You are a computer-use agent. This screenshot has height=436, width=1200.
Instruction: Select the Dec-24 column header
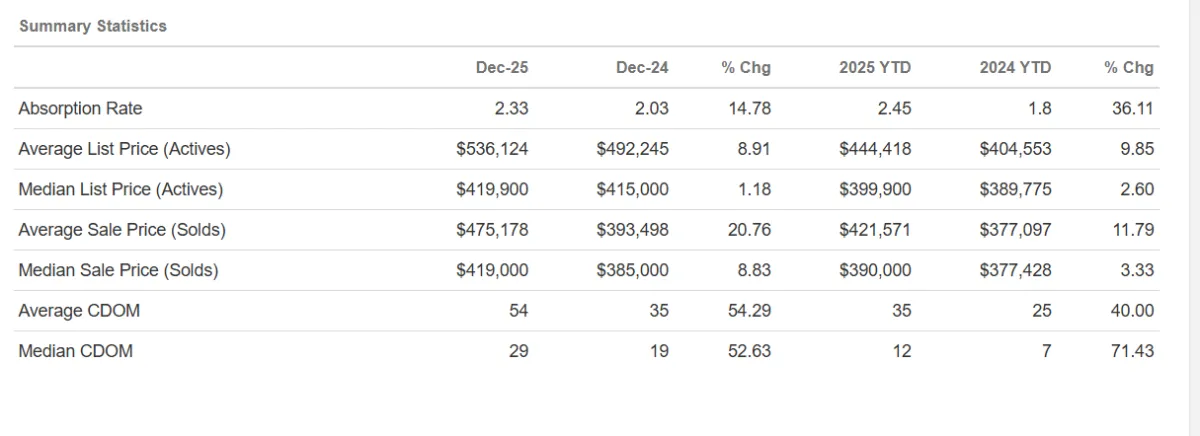click(642, 68)
